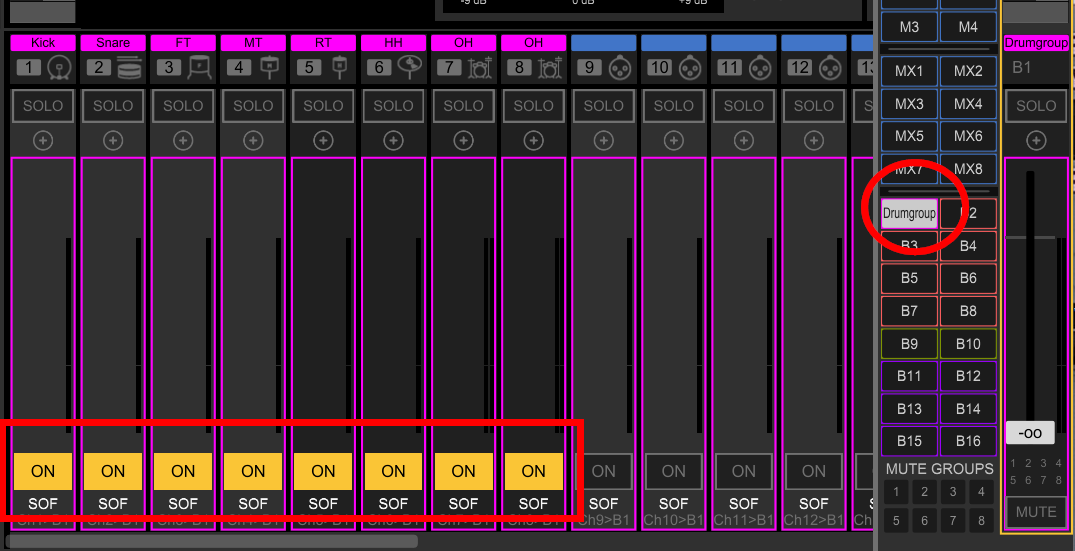This screenshot has height=551, width=1075.
Task: Click the plus icon under Snare SOLO
Action: [113, 141]
